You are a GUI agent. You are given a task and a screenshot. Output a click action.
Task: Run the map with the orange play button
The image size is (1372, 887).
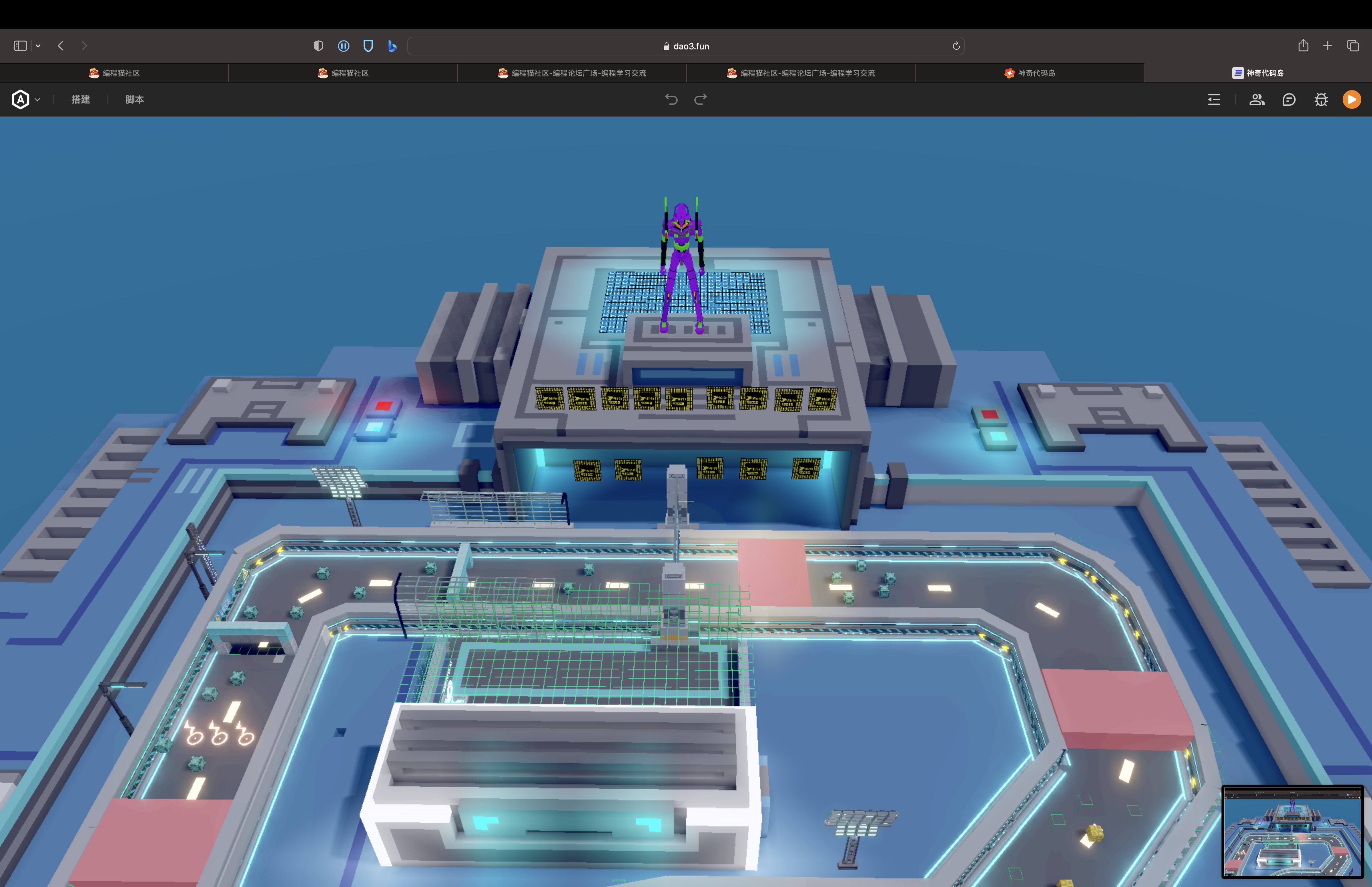[1352, 100]
